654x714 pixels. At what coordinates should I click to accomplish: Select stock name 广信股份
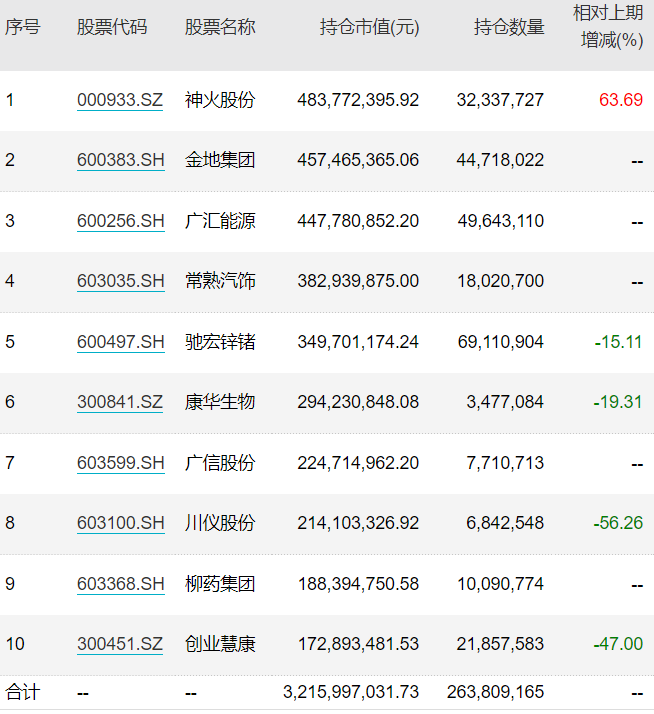220,463
